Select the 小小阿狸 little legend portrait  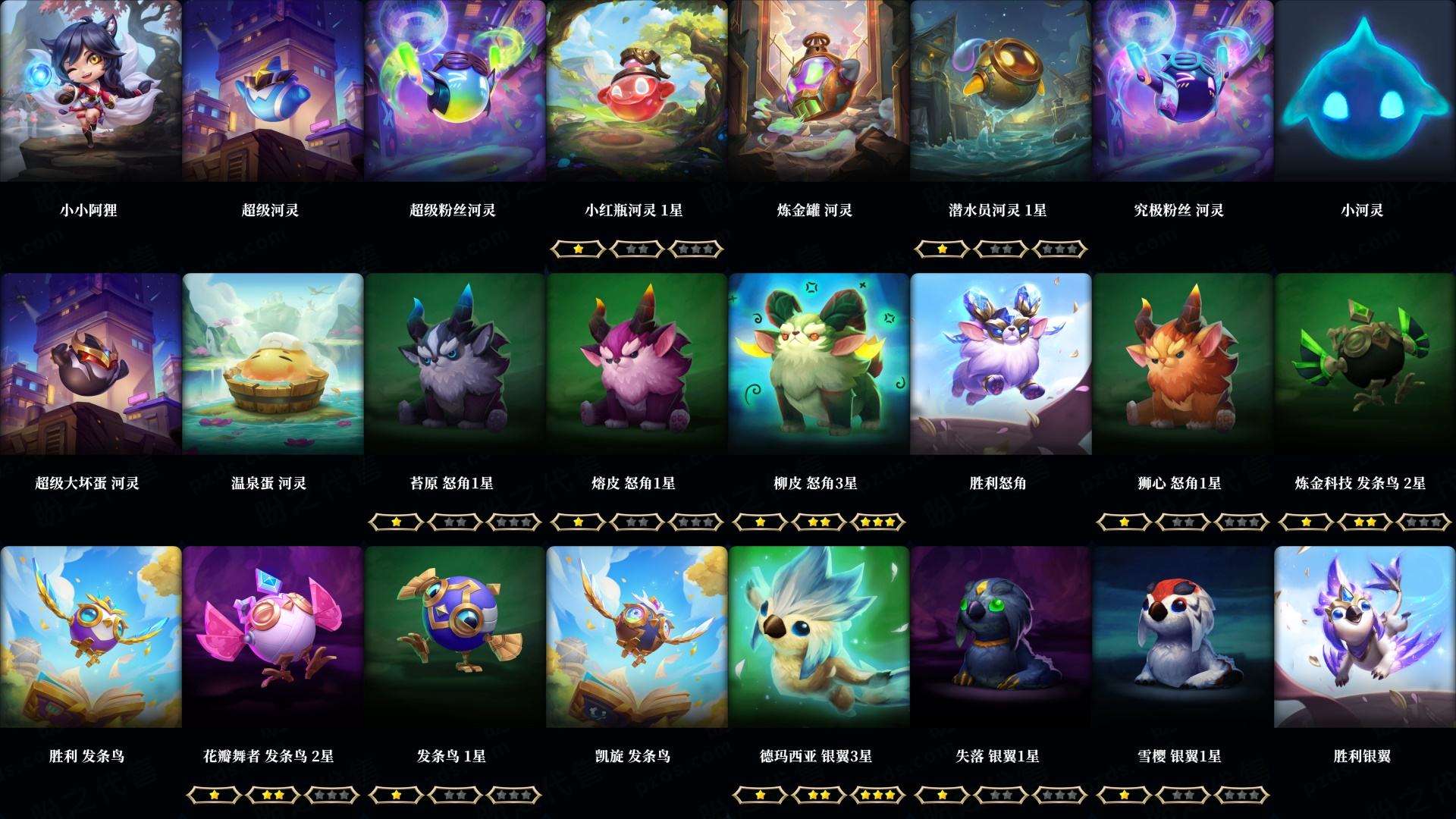91,91
